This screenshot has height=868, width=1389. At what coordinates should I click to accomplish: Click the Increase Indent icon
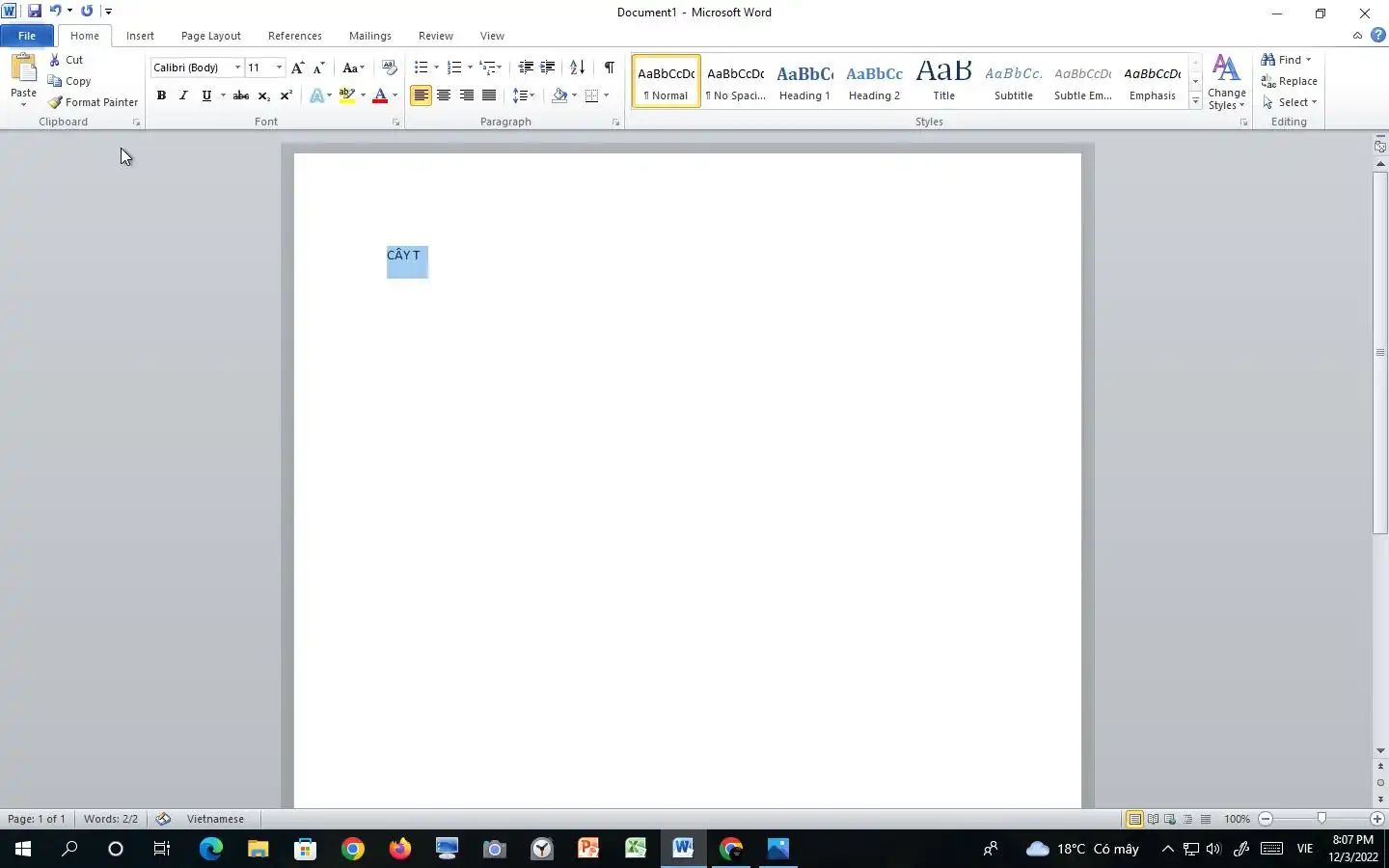(548, 68)
